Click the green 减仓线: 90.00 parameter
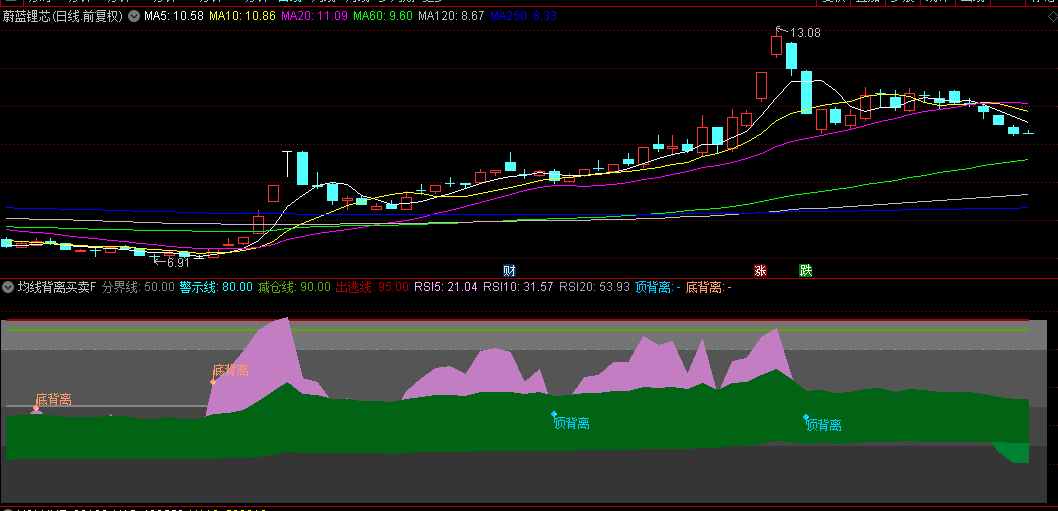This screenshot has width=1058, height=511. click(x=294, y=287)
